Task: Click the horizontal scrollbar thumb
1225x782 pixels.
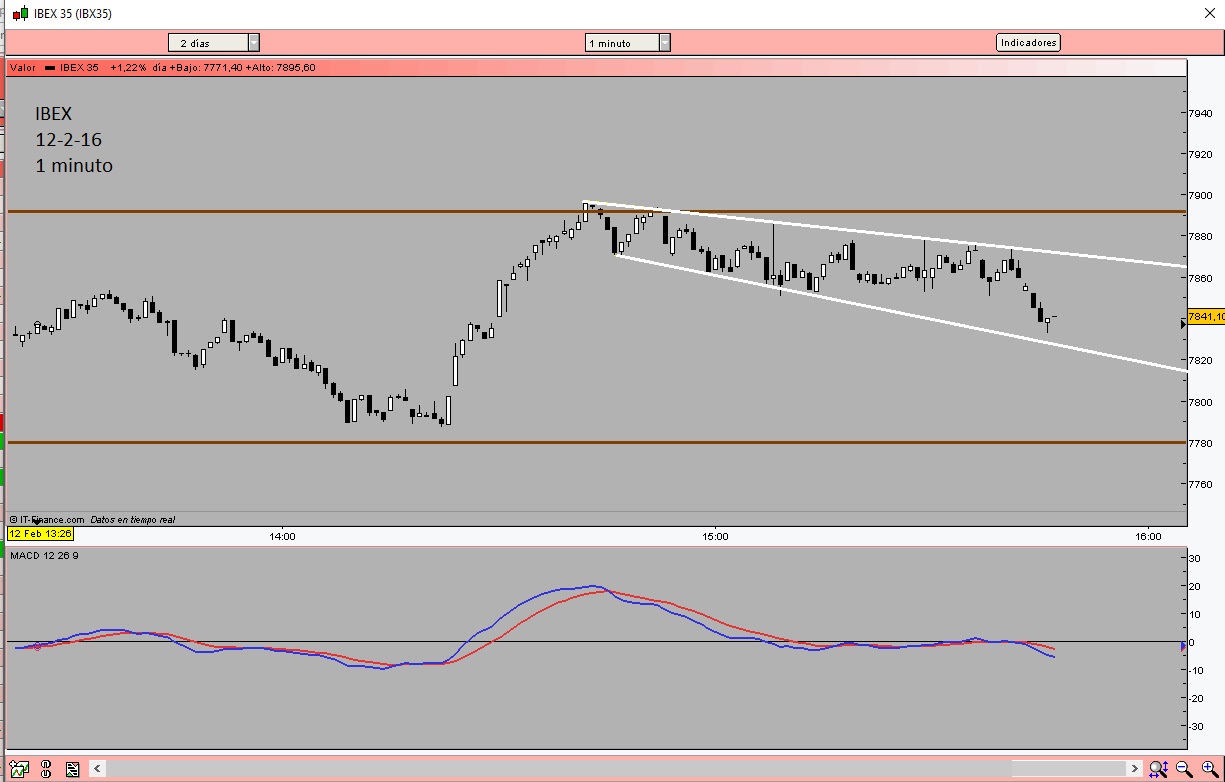Action: [1067, 769]
